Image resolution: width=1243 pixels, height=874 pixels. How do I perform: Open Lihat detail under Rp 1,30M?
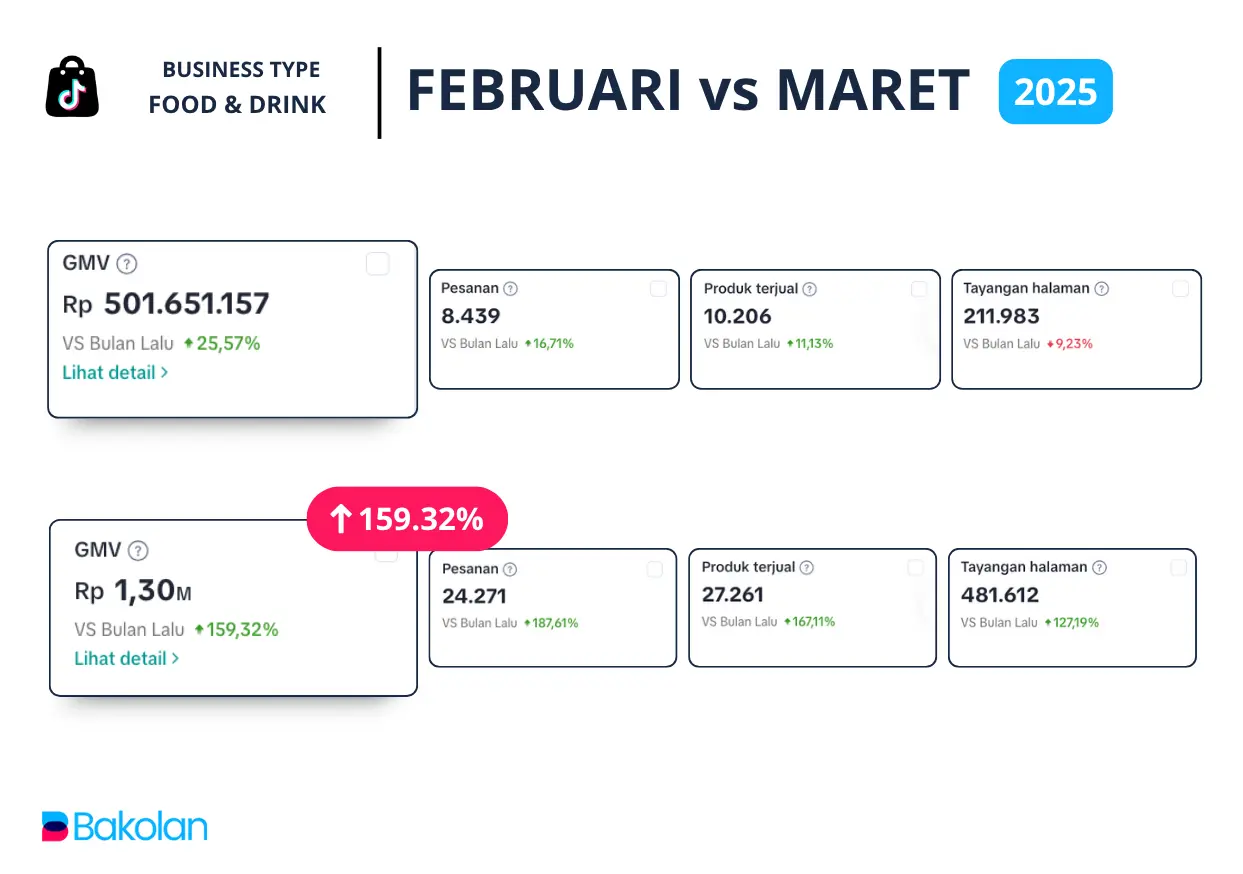126,658
